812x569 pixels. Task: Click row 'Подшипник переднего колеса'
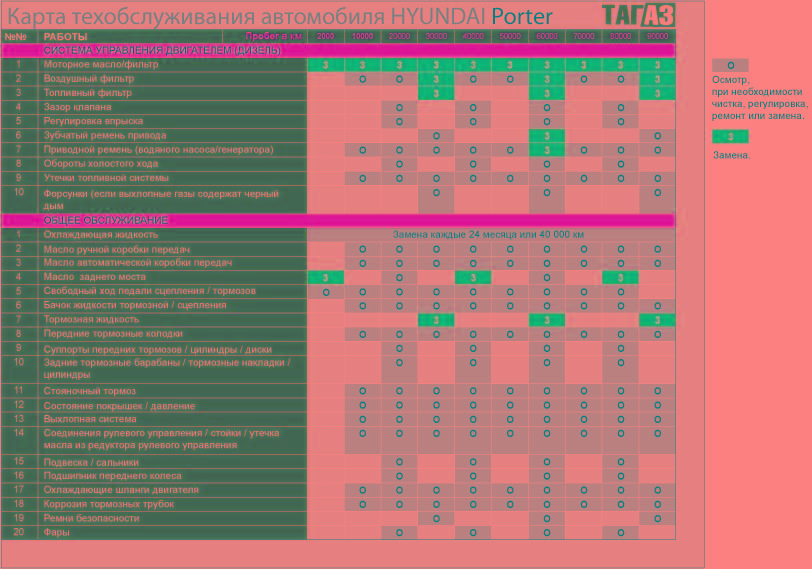click(339, 476)
